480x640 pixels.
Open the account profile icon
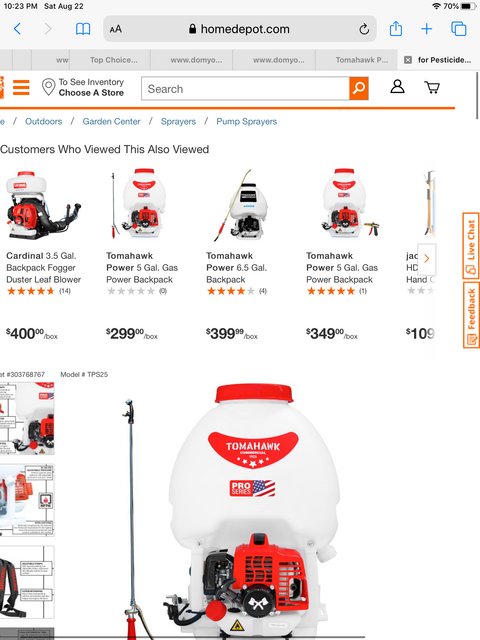tap(397, 87)
